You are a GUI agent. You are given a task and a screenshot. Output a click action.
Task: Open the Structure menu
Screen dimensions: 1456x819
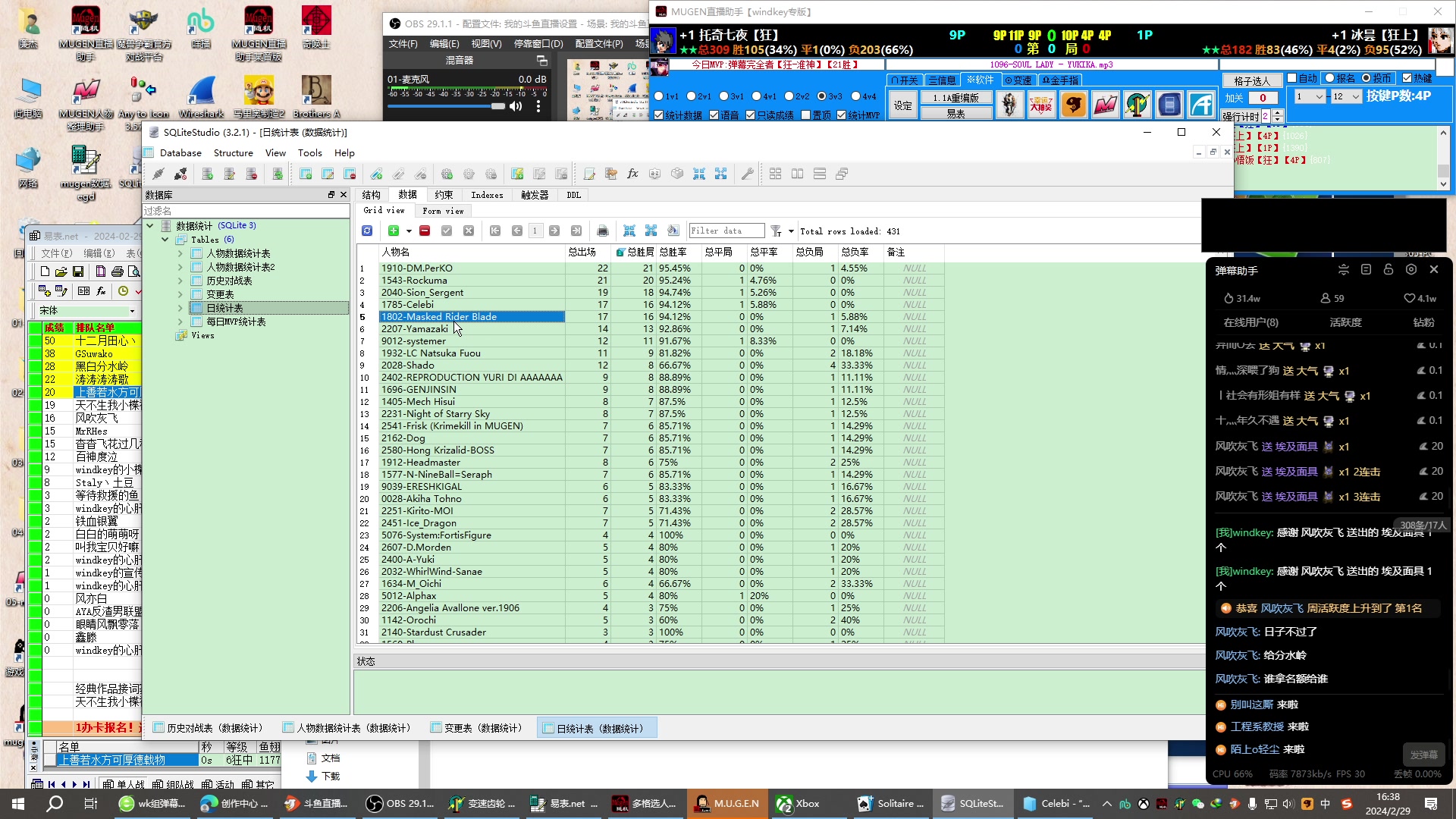tap(233, 152)
